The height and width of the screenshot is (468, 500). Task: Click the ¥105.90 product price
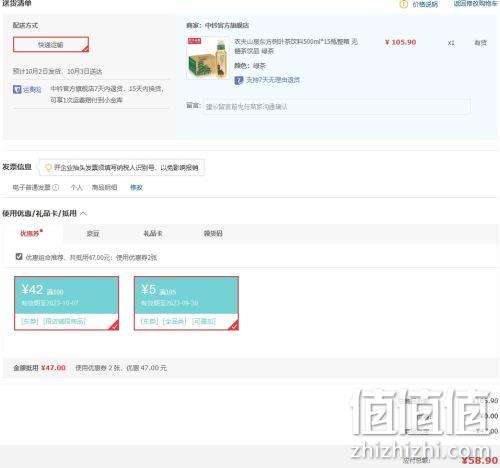(400, 42)
